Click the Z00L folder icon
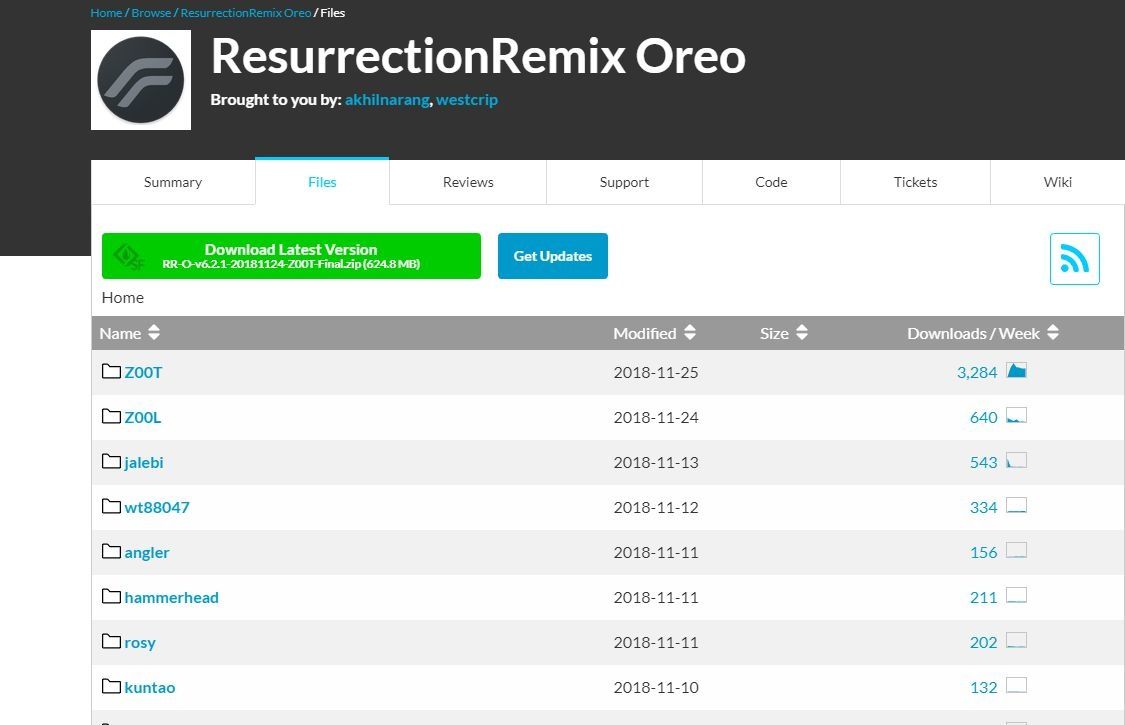This screenshot has height=725, width=1125. tap(111, 416)
